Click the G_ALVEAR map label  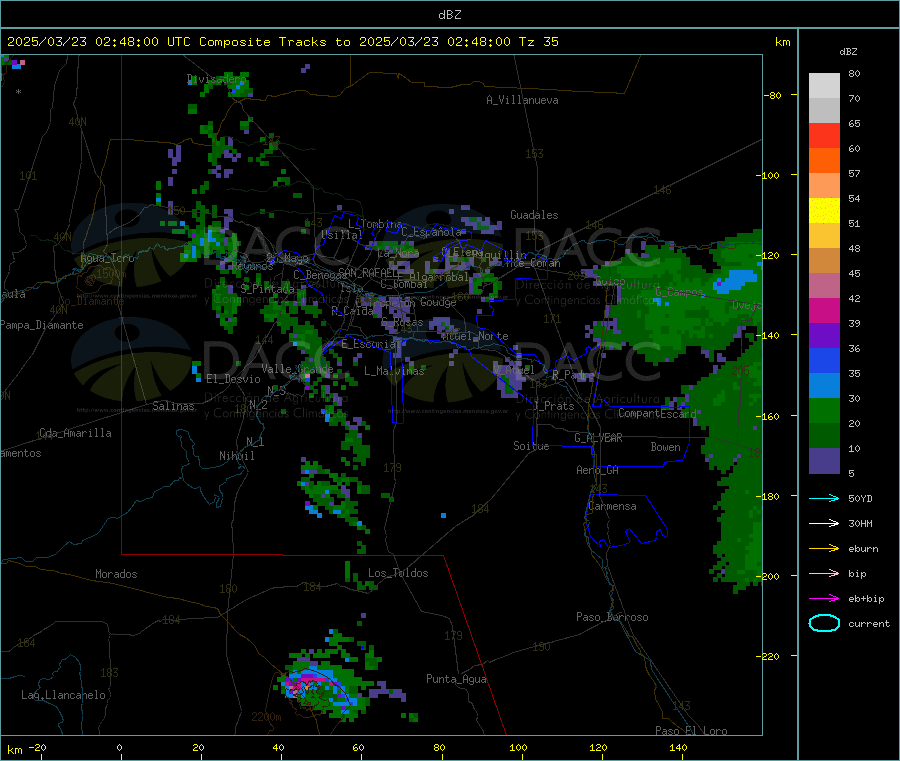click(x=598, y=438)
